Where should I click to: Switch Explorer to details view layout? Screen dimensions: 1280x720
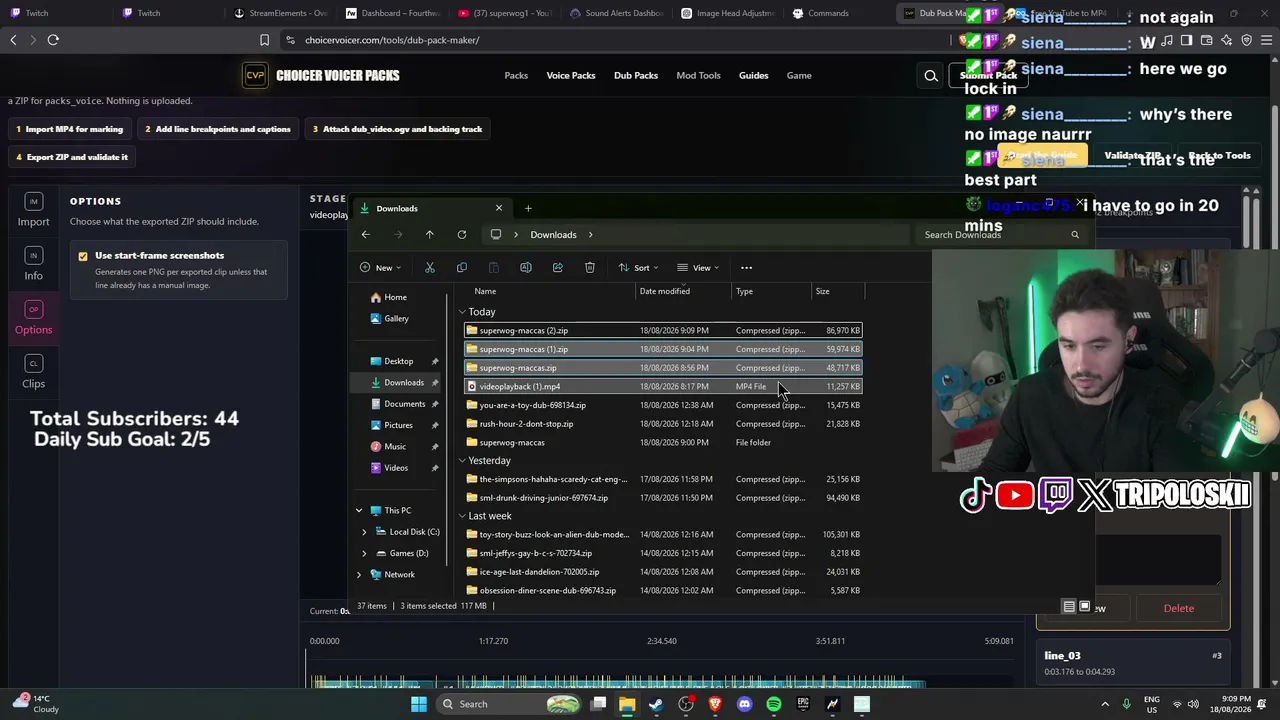[x=1069, y=606]
